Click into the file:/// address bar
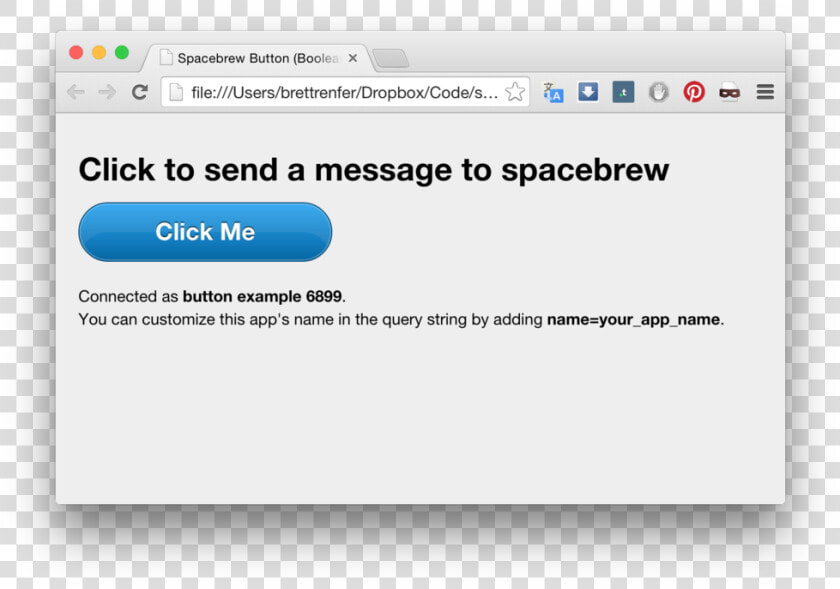 click(x=345, y=92)
